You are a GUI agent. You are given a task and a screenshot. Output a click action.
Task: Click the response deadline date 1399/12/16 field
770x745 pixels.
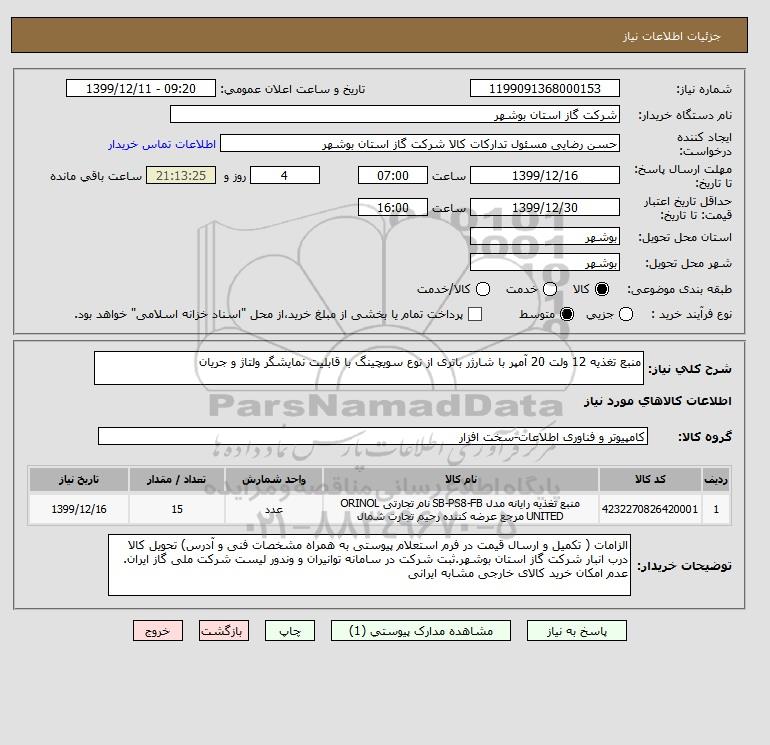tap(545, 175)
